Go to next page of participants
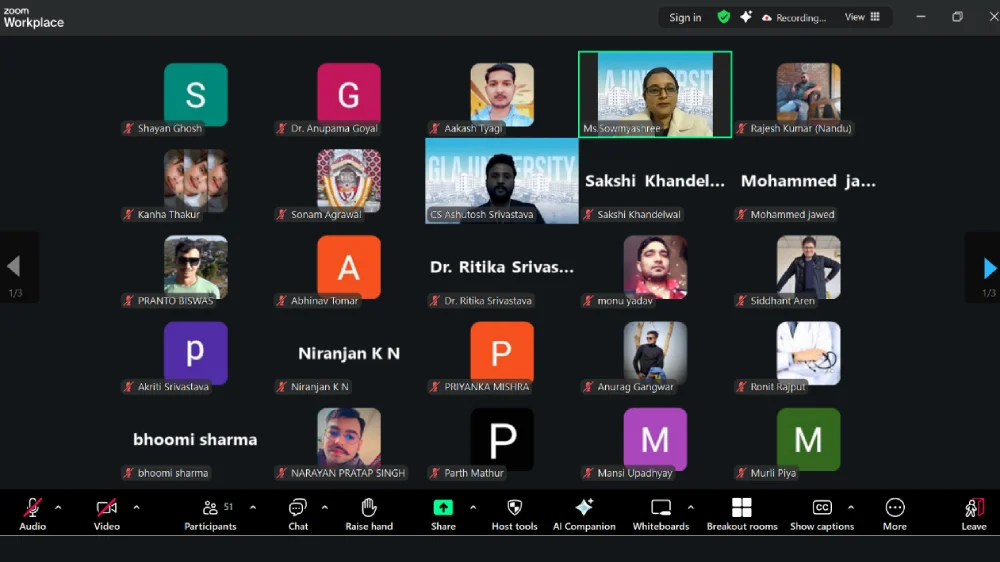Image resolution: width=1000 pixels, height=562 pixels. [x=988, y=268]
